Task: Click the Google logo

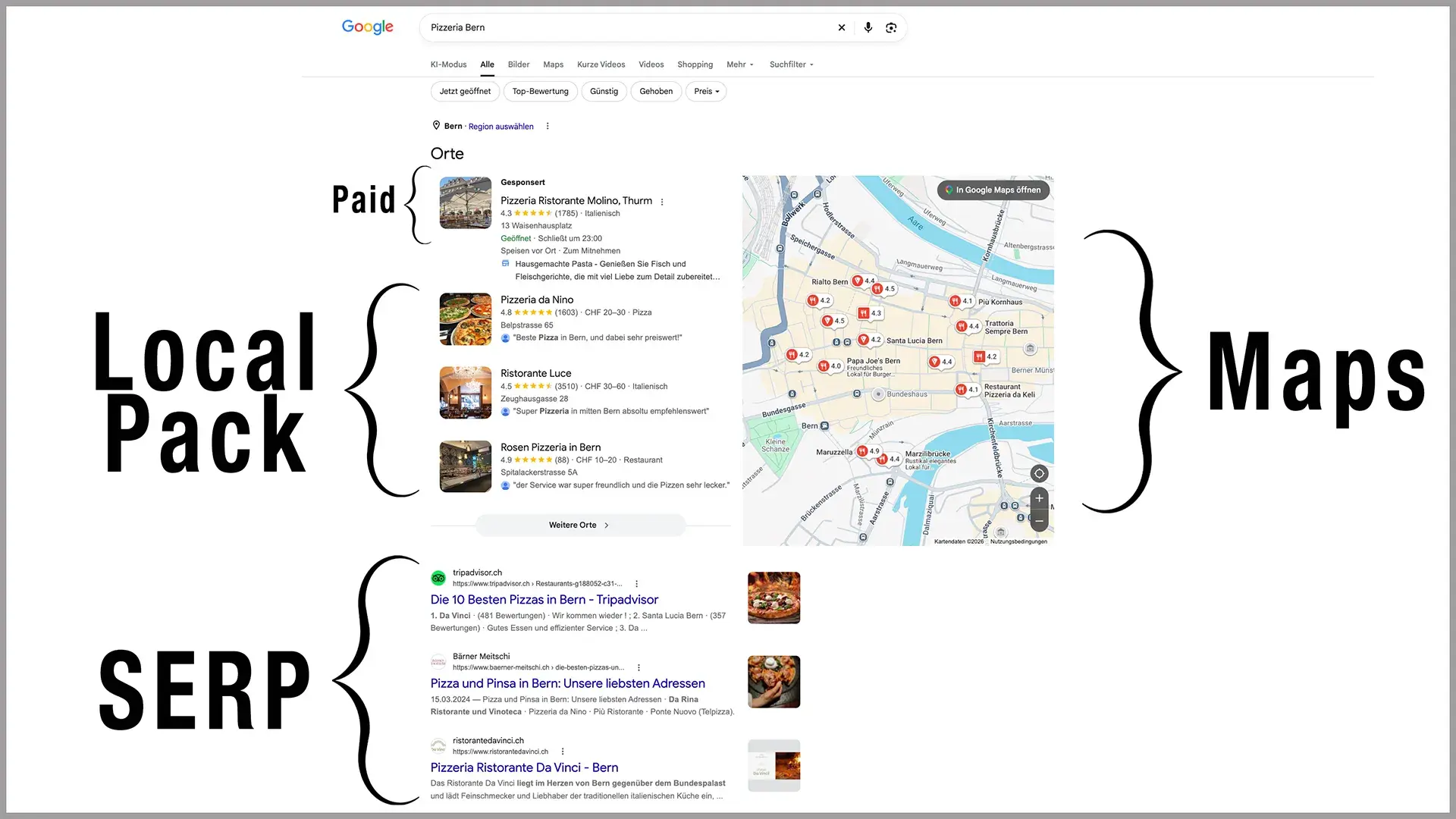Action: point(368,27)
